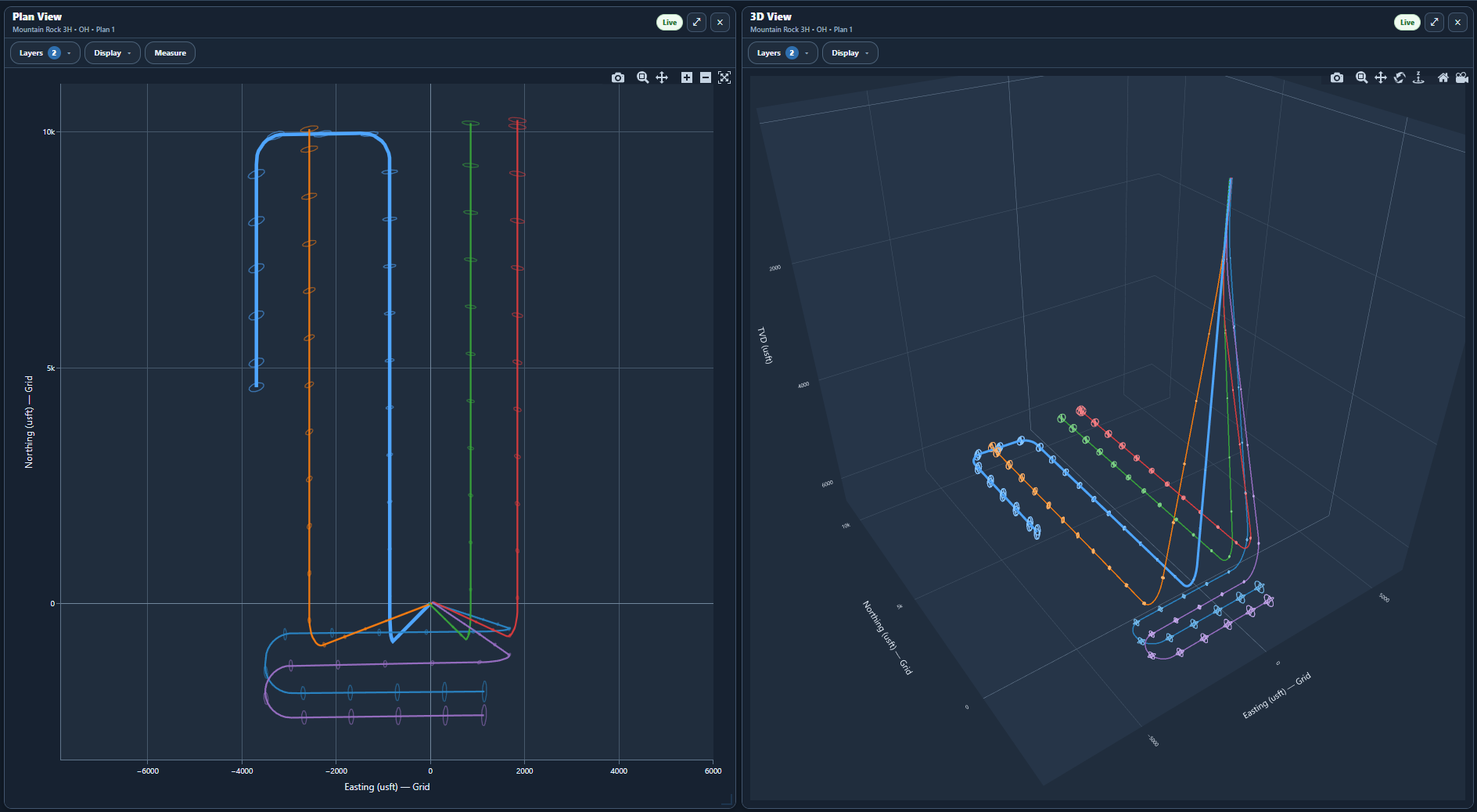This screenshot has height=812, width=1477.
Task: Zoom out using the minus icon in Plan View
Action: pyautogui.click(x=706, y=77)
